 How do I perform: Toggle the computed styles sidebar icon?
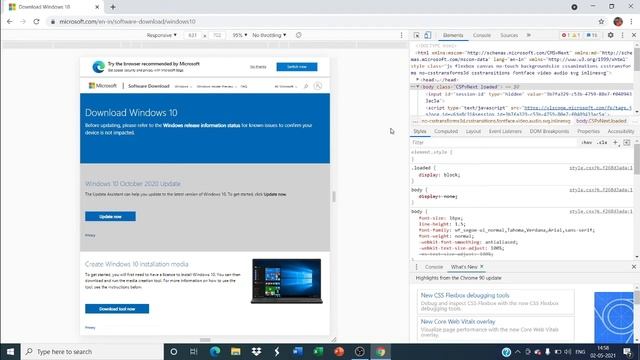pos(627,142)
